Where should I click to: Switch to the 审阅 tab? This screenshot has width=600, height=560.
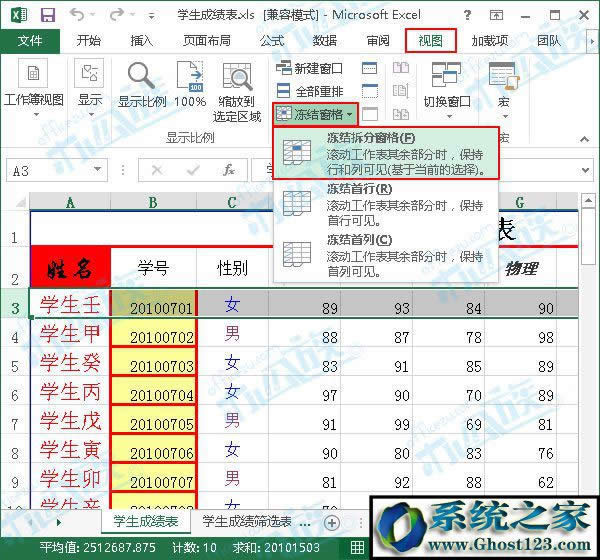click(x=378, y=40)
